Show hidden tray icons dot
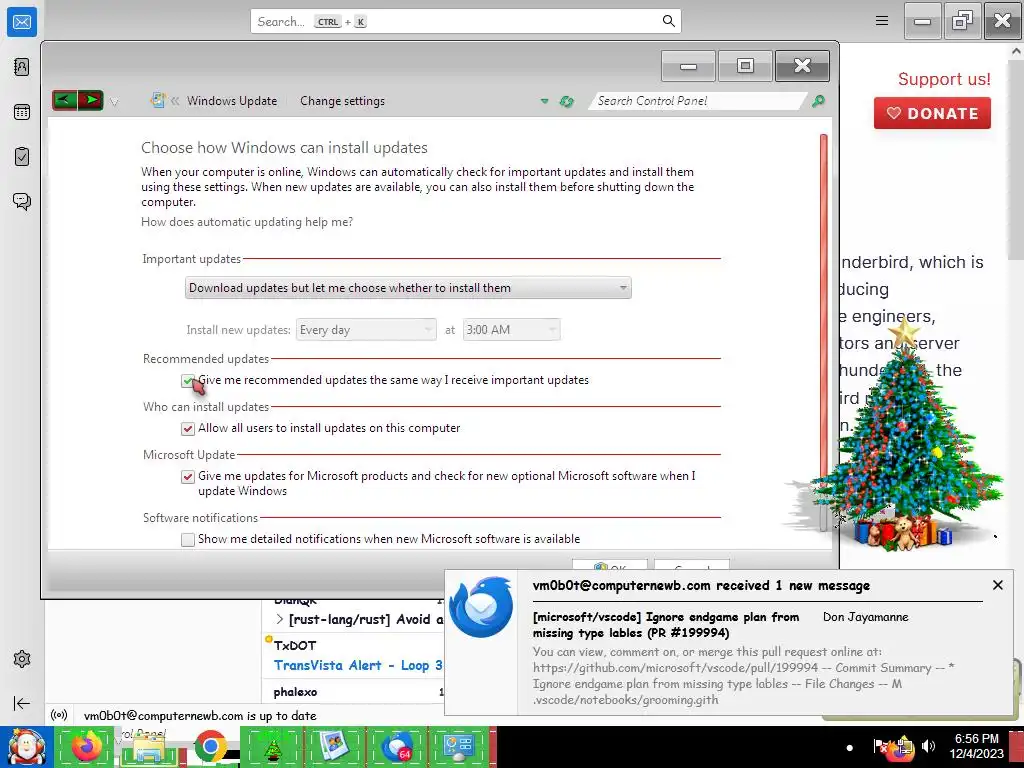 (849, 748)
